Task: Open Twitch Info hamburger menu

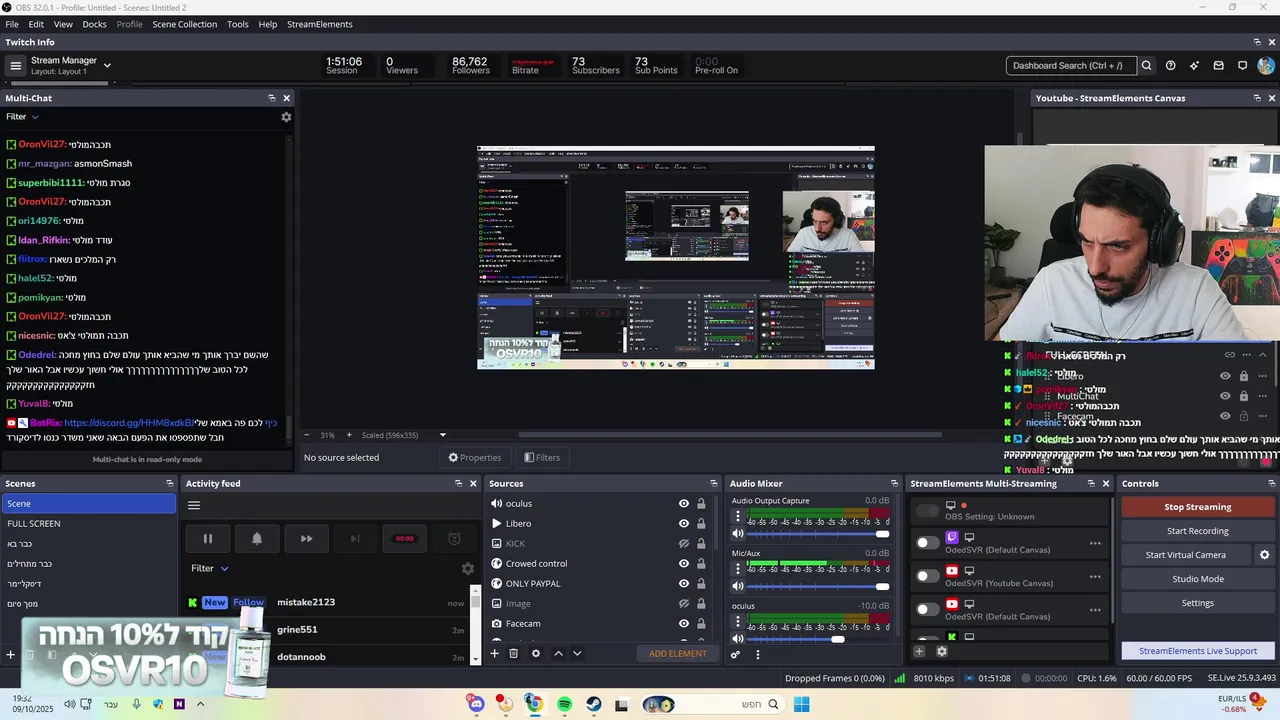Action: point(15,66)
